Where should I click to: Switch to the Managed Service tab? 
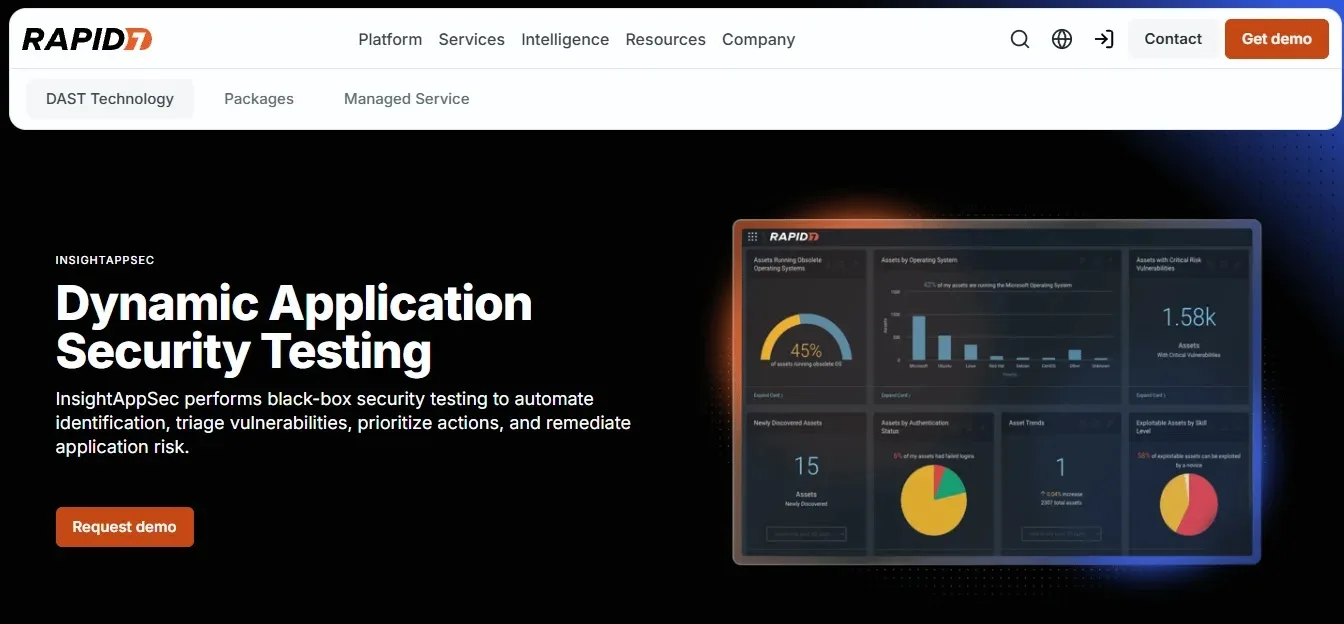[406, 99]
